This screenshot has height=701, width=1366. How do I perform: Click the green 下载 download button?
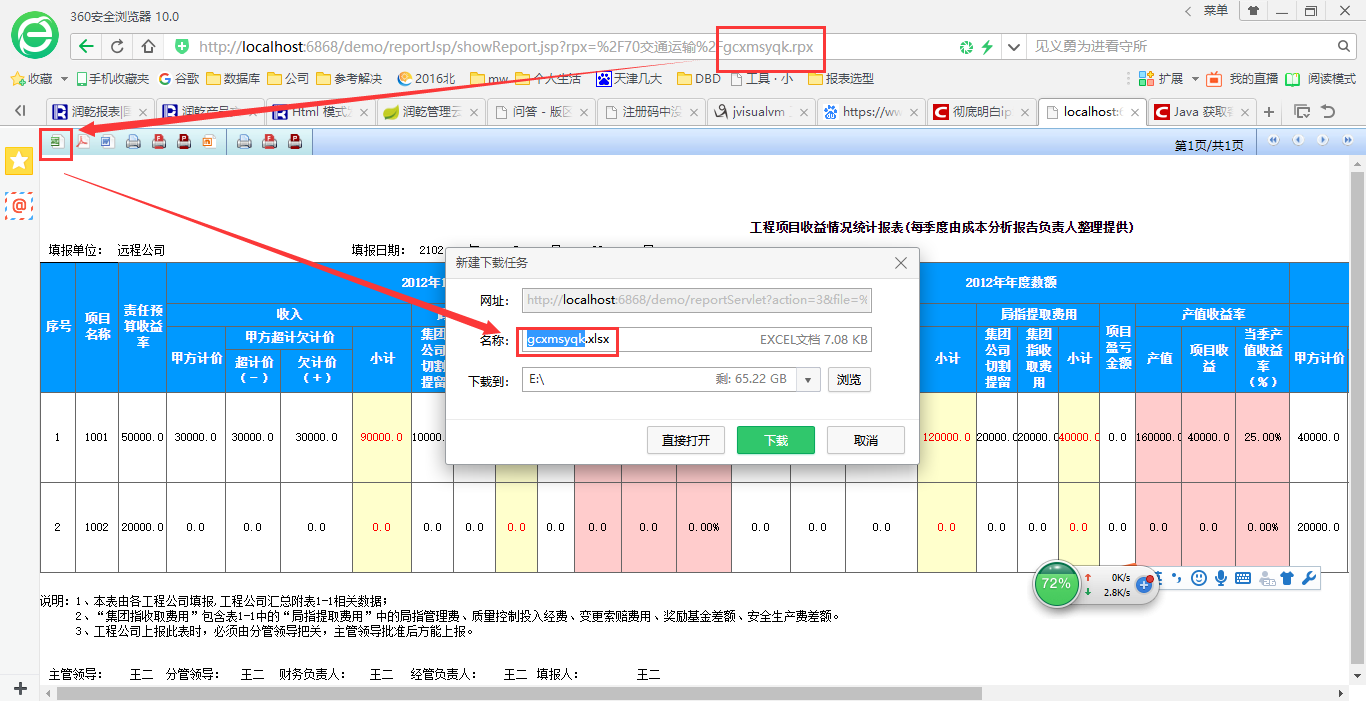pyautogui.click(x=775, y=440)
